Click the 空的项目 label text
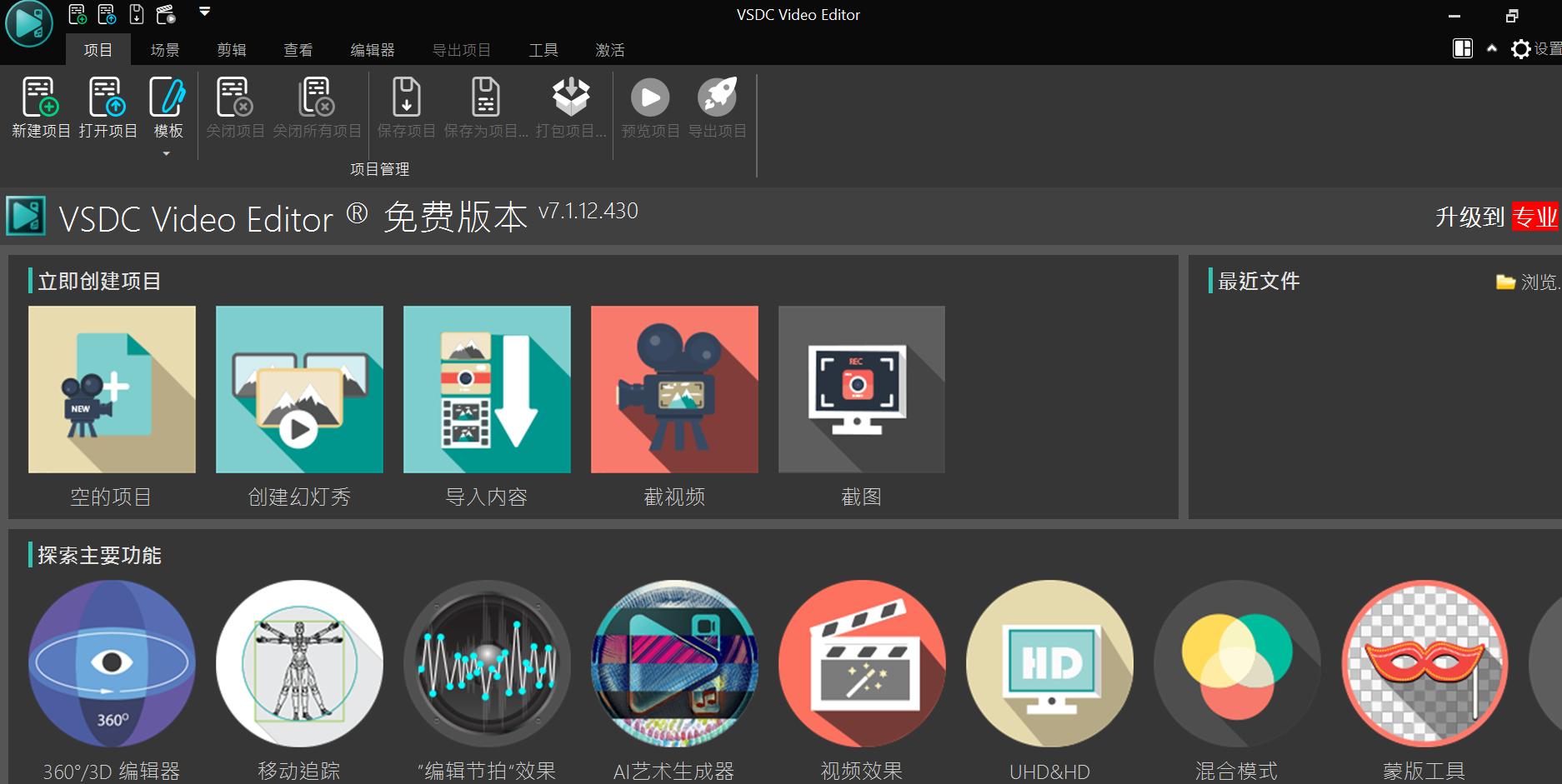 (111, 497)
